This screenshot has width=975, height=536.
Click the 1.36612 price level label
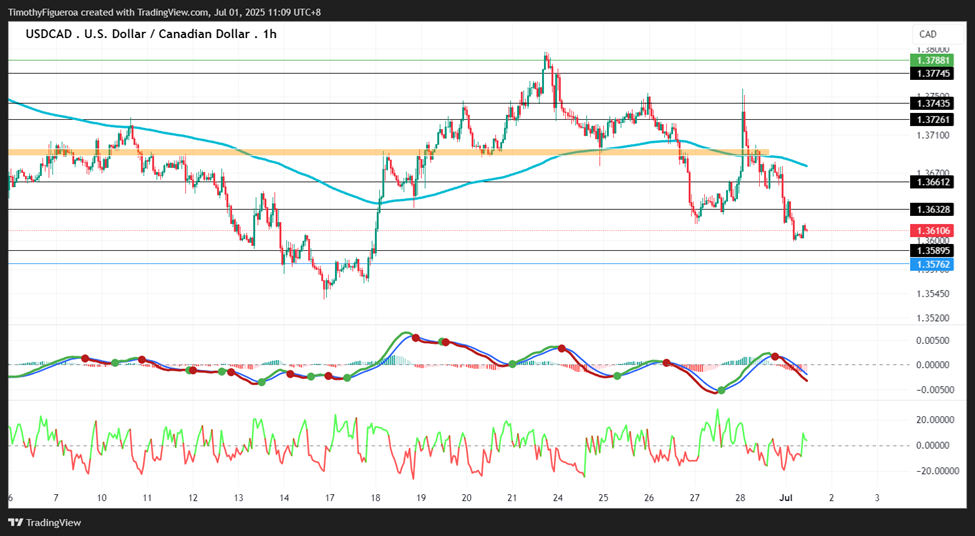tap(931, 182)
